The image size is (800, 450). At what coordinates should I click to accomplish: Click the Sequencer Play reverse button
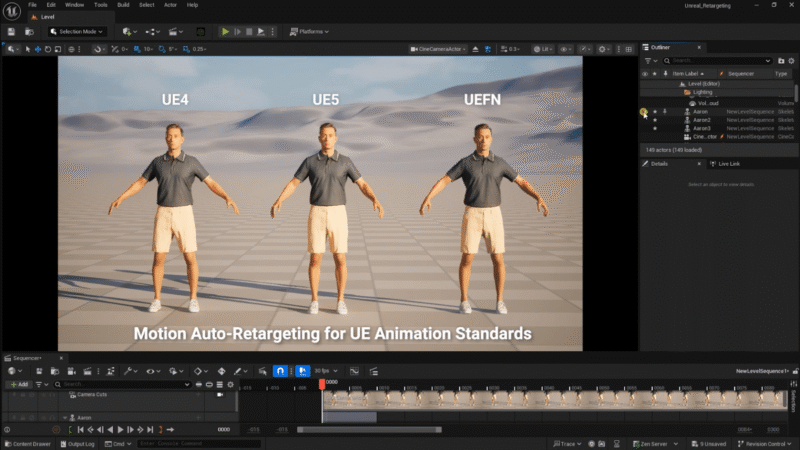110,430
